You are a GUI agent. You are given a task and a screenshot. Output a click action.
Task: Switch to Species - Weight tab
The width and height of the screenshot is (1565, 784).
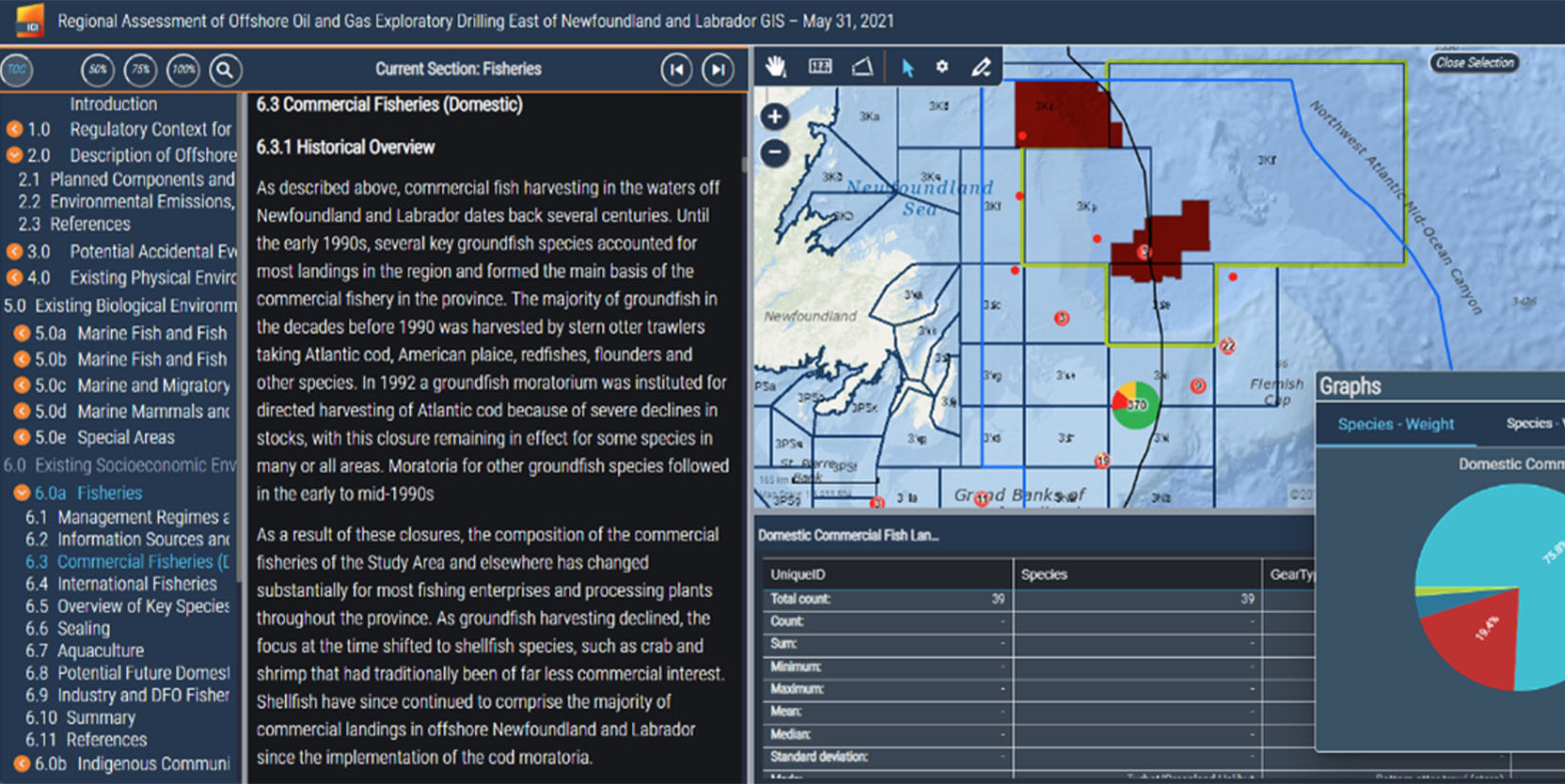1396,424
